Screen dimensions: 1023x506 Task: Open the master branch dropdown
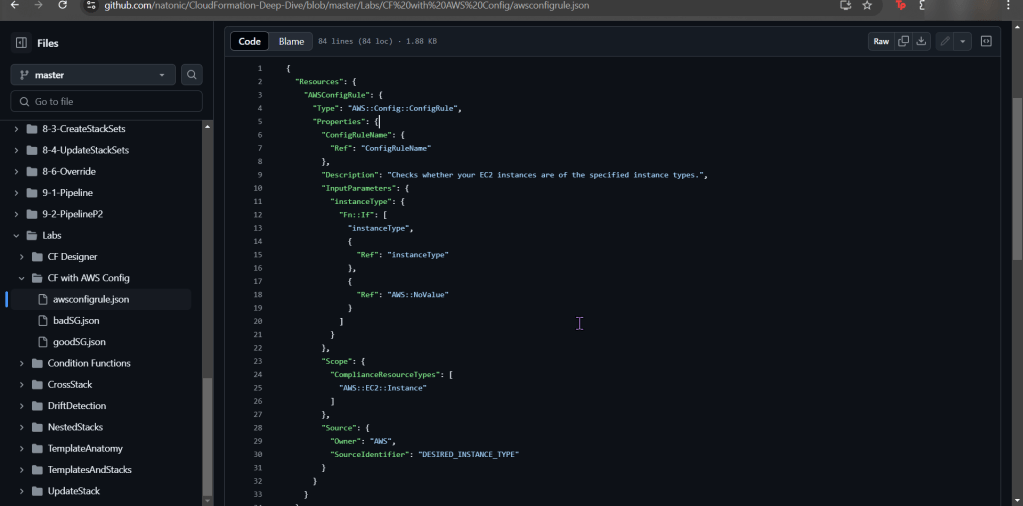pyautogui.click(x=93, y=75)
